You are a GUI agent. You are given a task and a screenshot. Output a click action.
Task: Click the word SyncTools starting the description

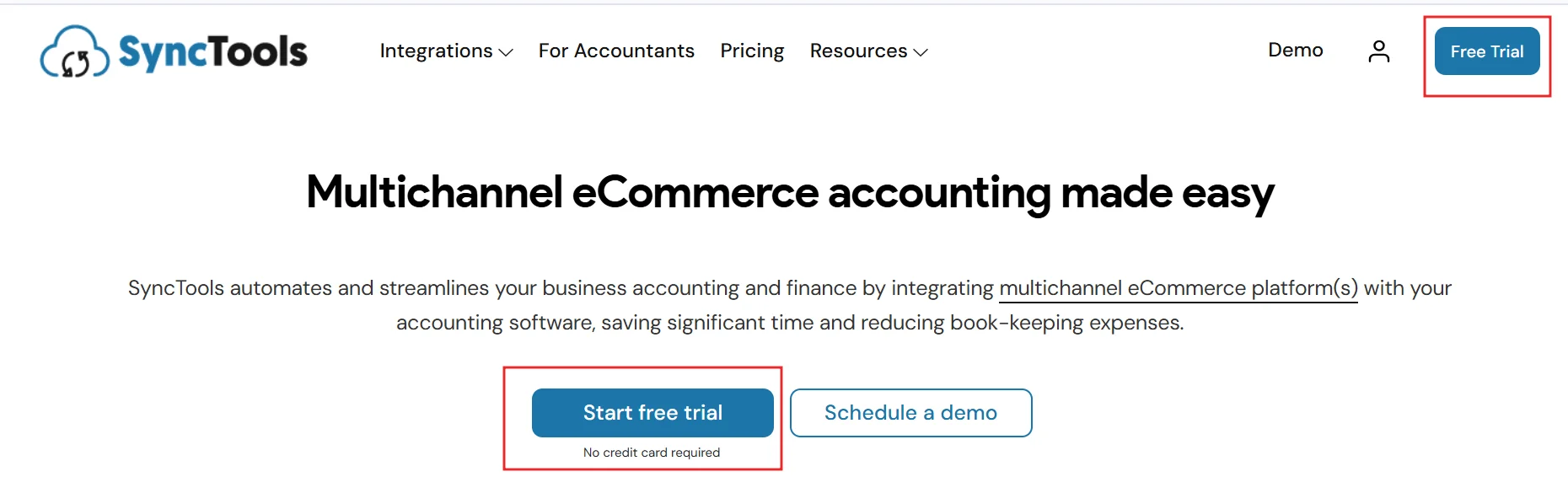tap(175, 288)
